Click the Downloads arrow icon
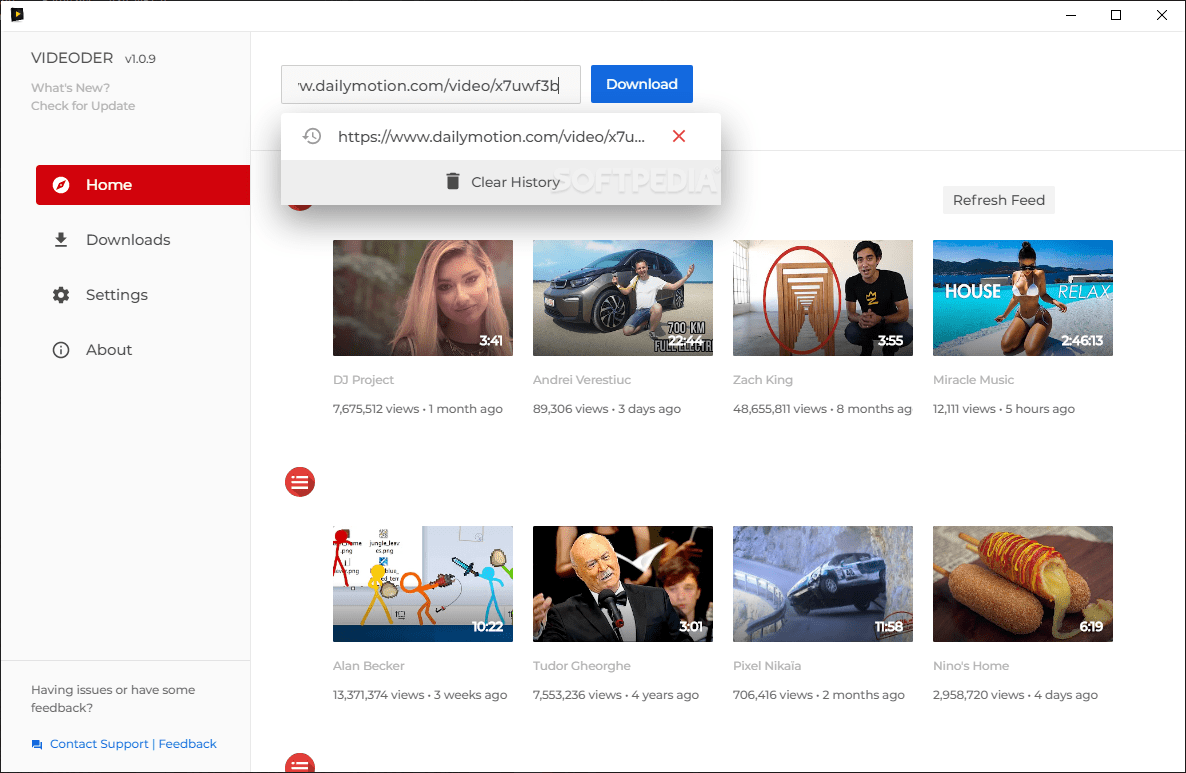Image resolution: width=1186 pixels, height=773 pixels. point(61,240)
